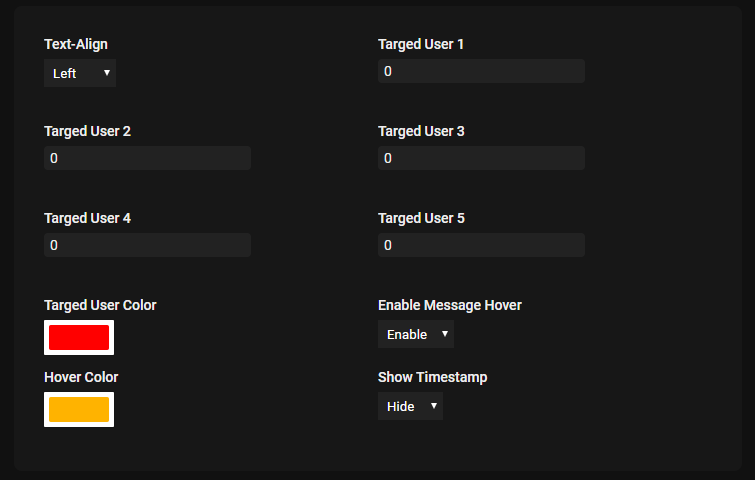Viewport: 755px width, 480px height.
Task: Focus the Targed User 2 text box
Action: (x=147, y=158)
